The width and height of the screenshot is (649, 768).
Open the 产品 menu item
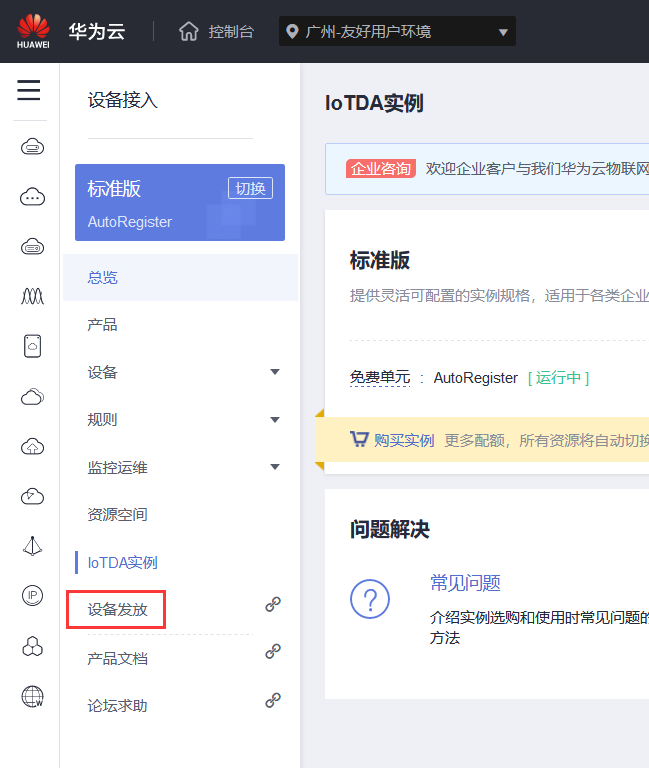102,325
